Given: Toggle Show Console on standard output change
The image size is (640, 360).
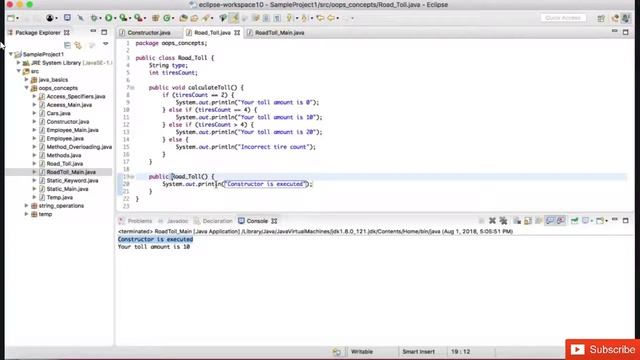Looking at the screenshot, I should coord(550,221).
